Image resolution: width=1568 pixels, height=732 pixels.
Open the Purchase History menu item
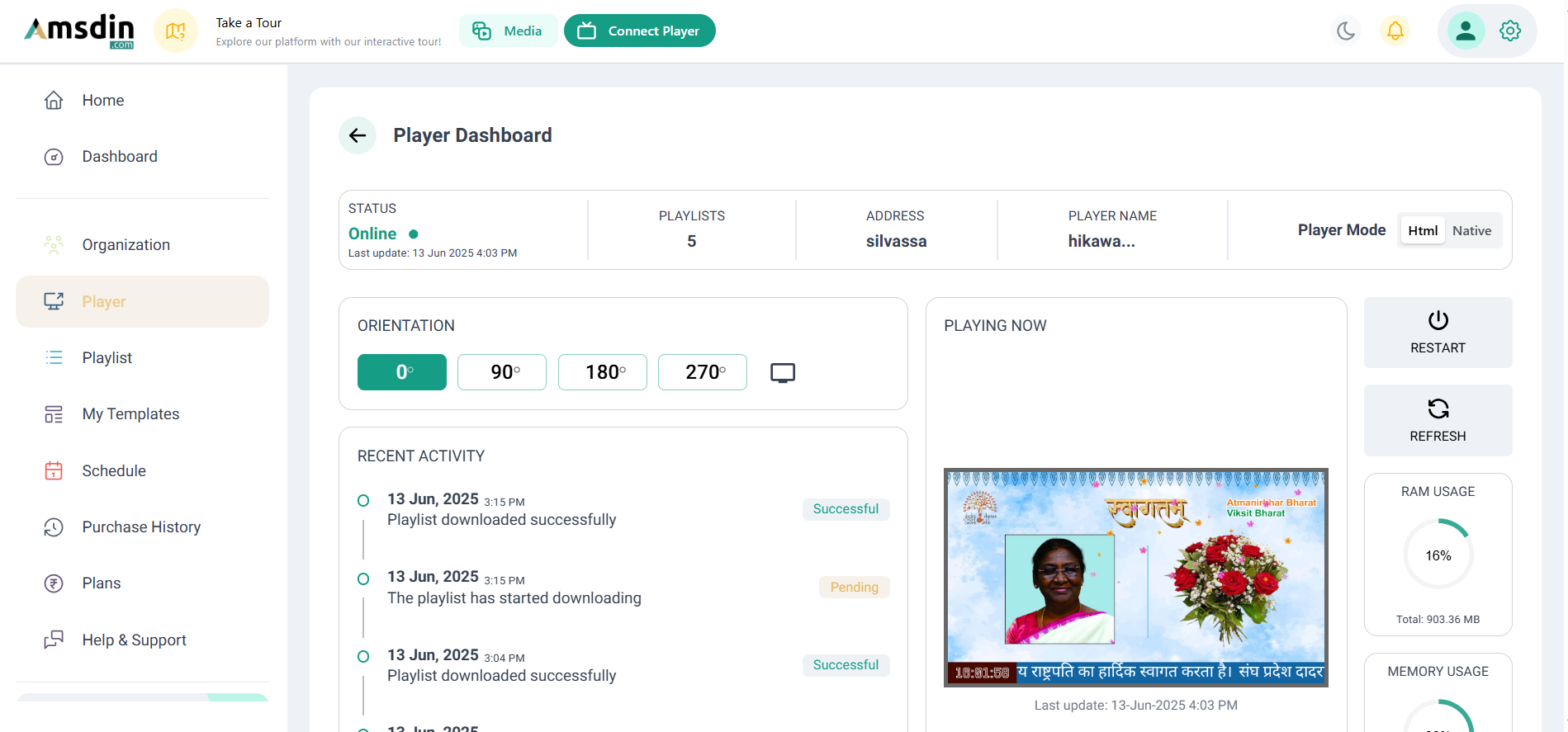[142, 527]
